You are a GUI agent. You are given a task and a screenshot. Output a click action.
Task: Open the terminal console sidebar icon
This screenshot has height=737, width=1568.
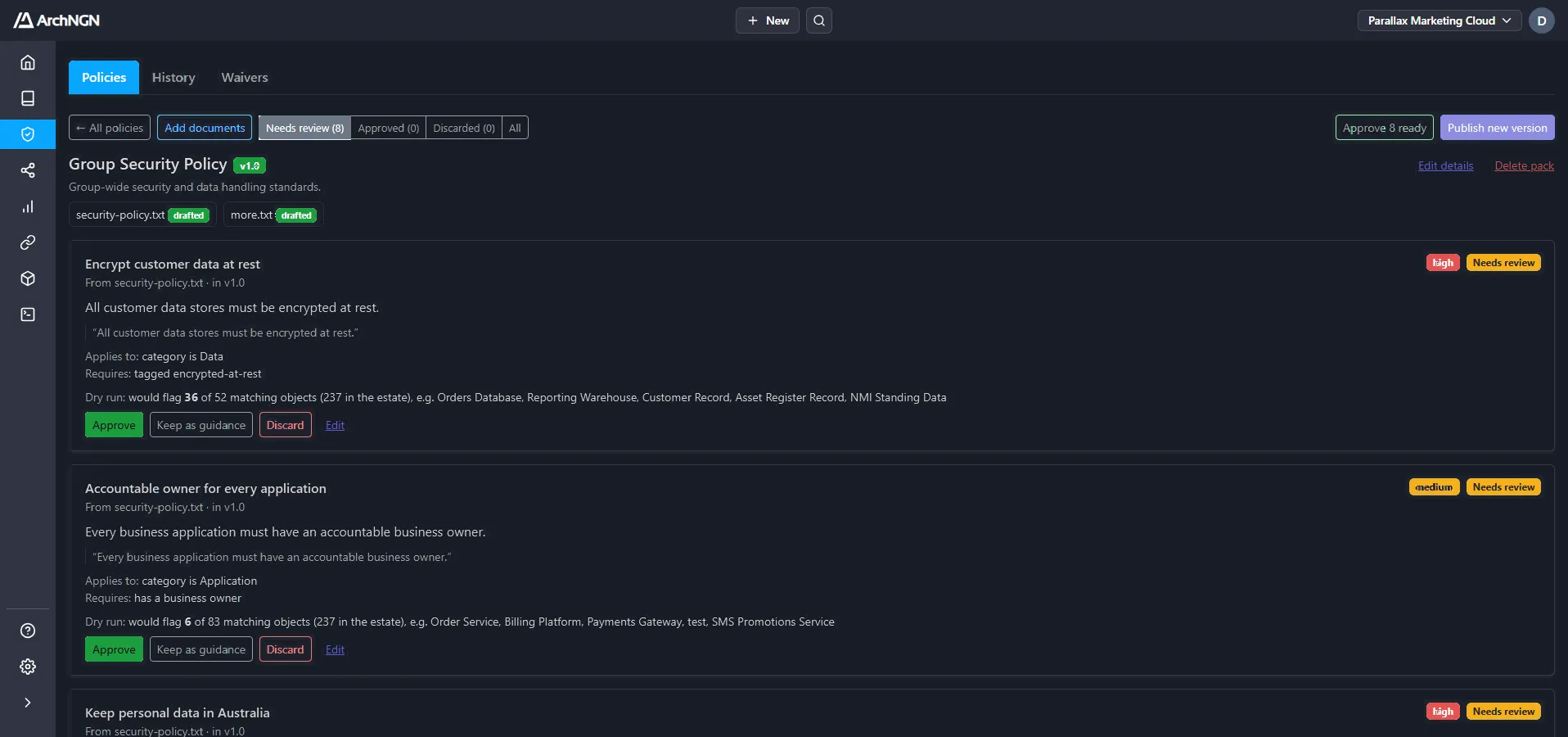click(x=28, y=314)
